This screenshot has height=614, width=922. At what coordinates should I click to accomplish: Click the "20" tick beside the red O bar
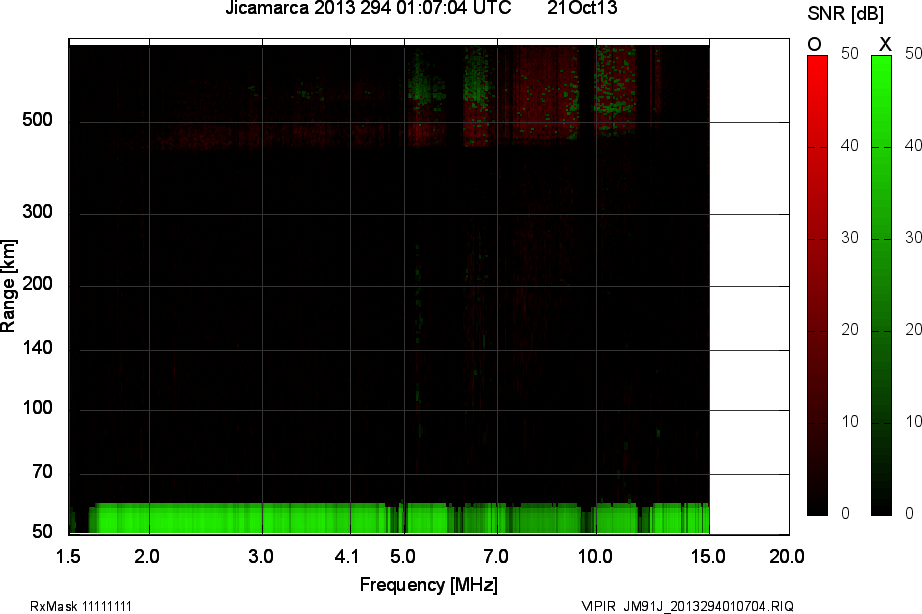(850, 330)
